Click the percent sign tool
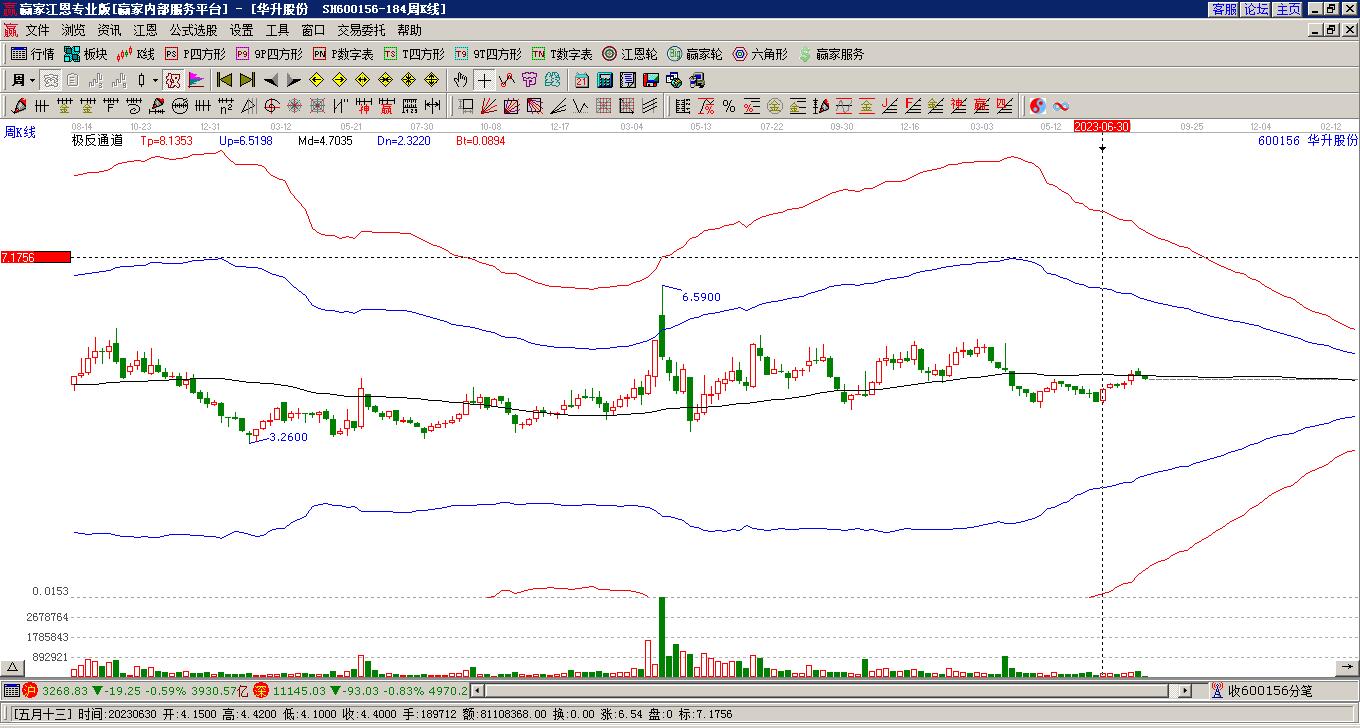Image resolution: width=1360 pixels, height=728 pixels. (x=729, y=106)
